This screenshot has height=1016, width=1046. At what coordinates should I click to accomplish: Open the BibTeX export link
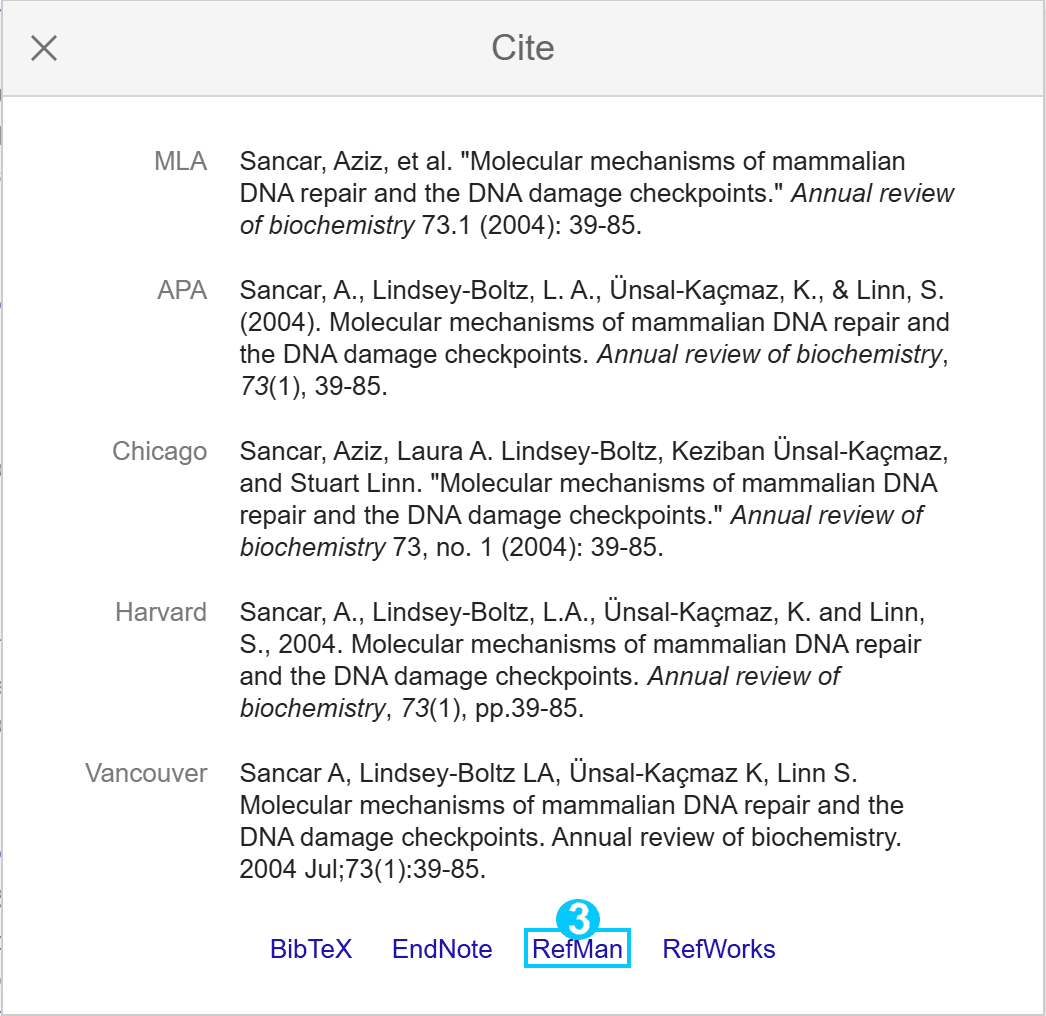pos(311,949)
